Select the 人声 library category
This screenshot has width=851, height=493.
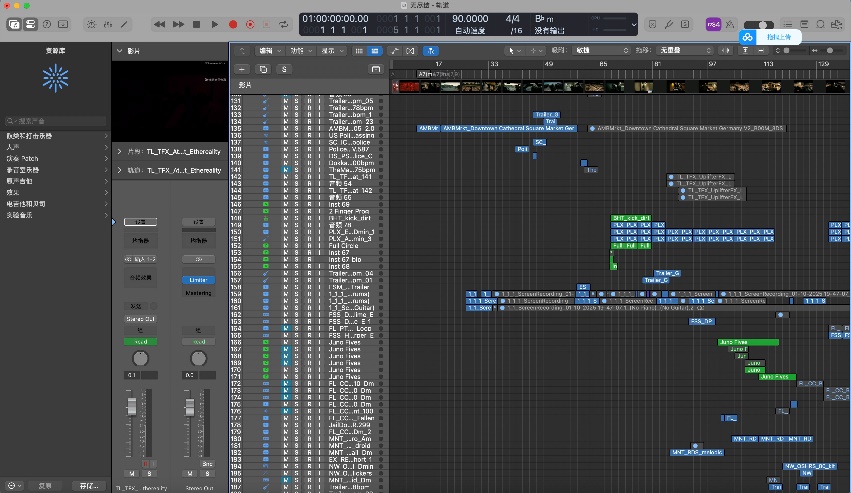click(x=14, y=146)
